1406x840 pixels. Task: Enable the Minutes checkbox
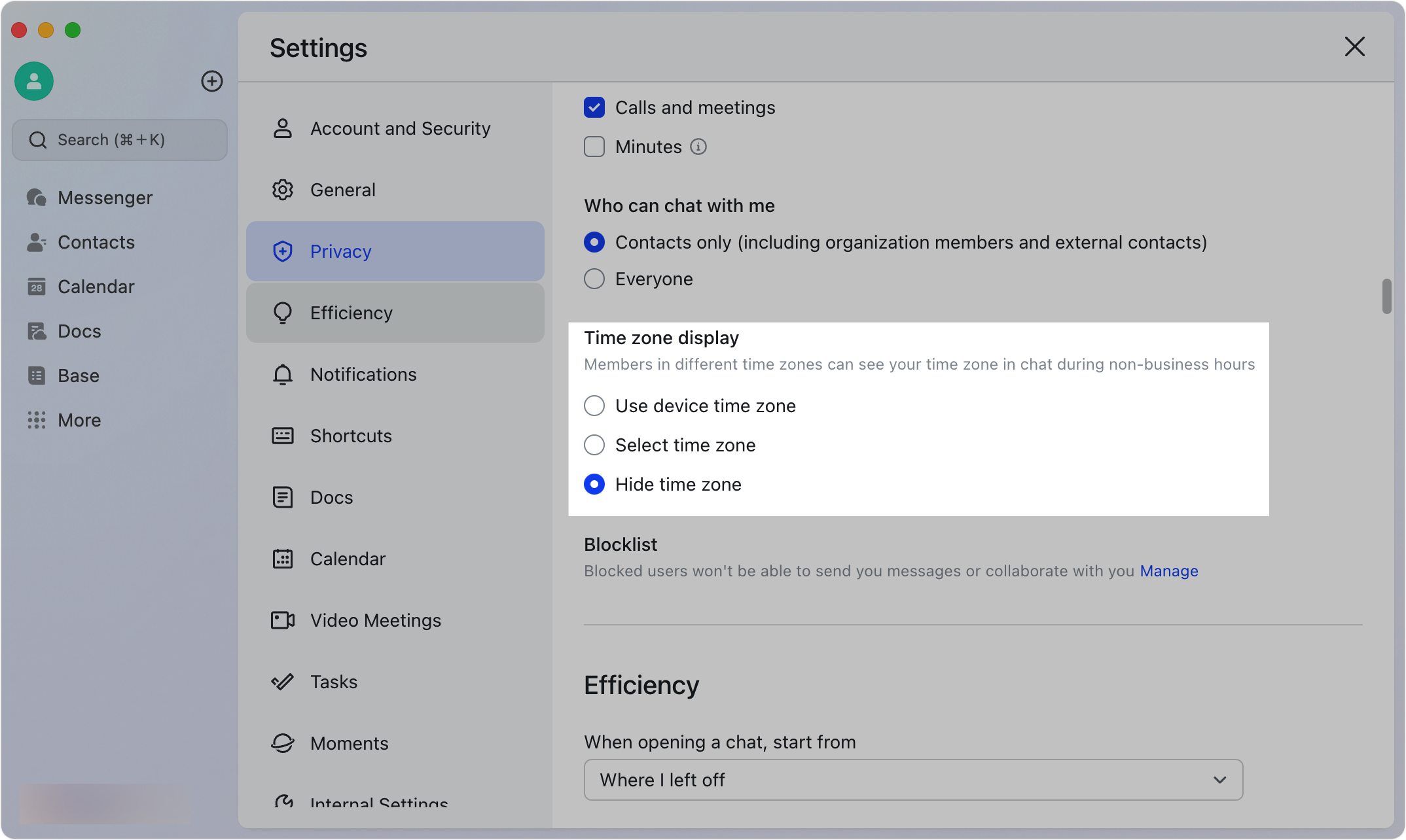[x=594, y=147]
